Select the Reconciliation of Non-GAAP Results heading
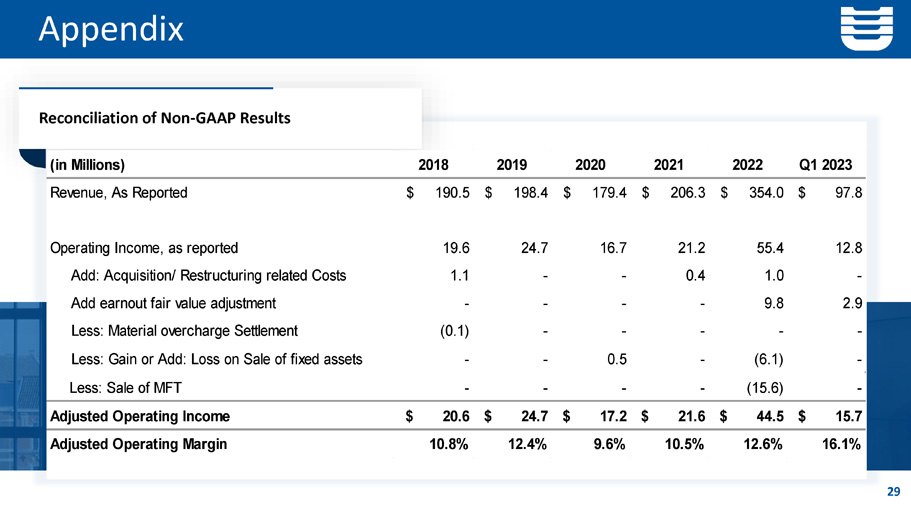This screenshot has height=512, width=911. tap(164, 118)
